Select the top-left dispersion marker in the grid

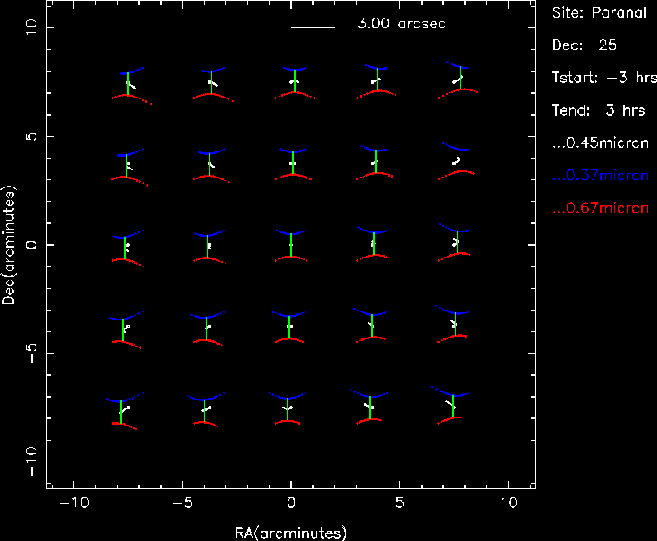pyautogui.click(x=128, y=84)
